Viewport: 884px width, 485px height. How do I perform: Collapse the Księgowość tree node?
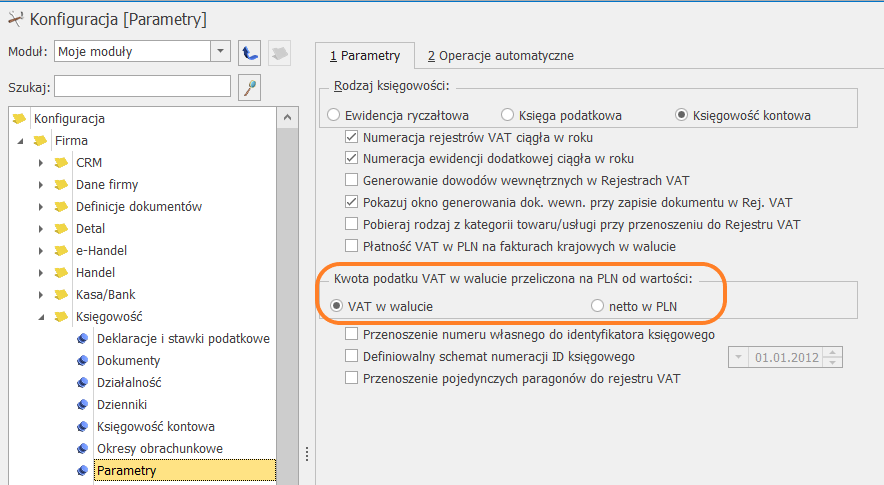41,318
